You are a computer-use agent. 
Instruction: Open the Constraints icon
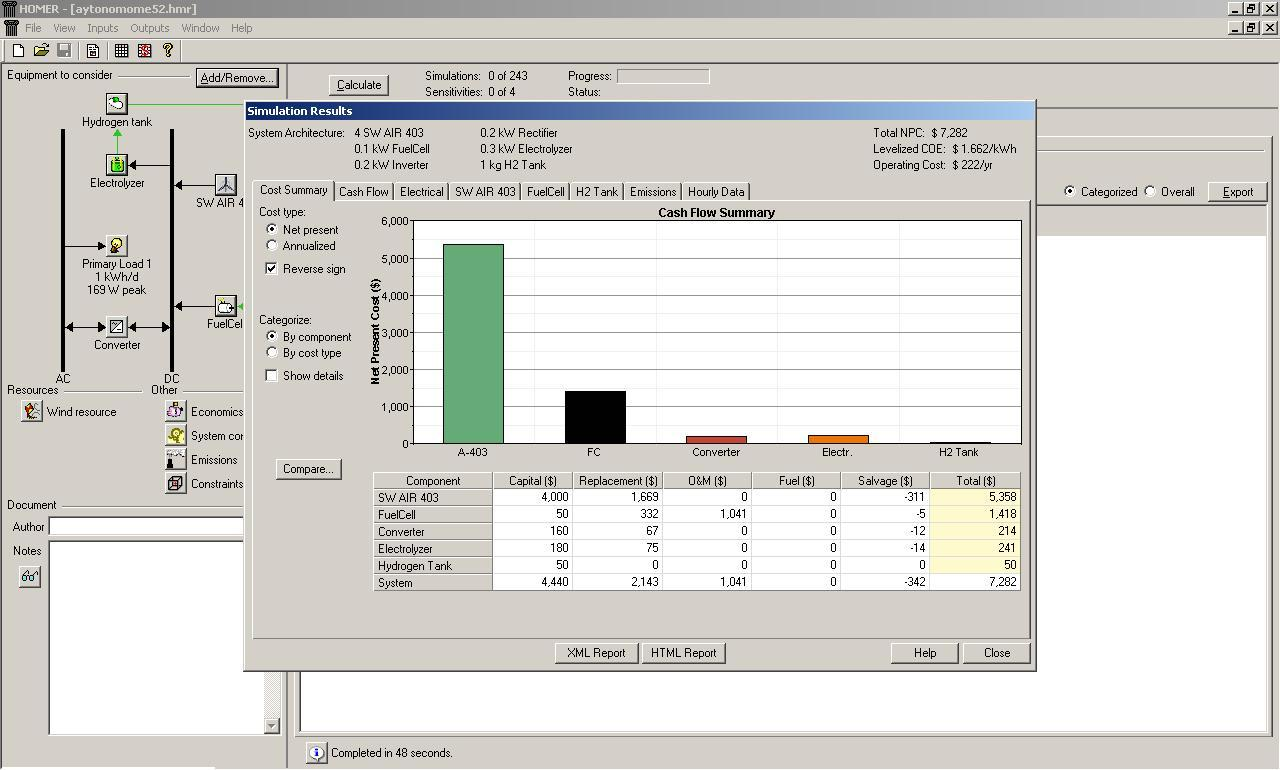(176, 483)
